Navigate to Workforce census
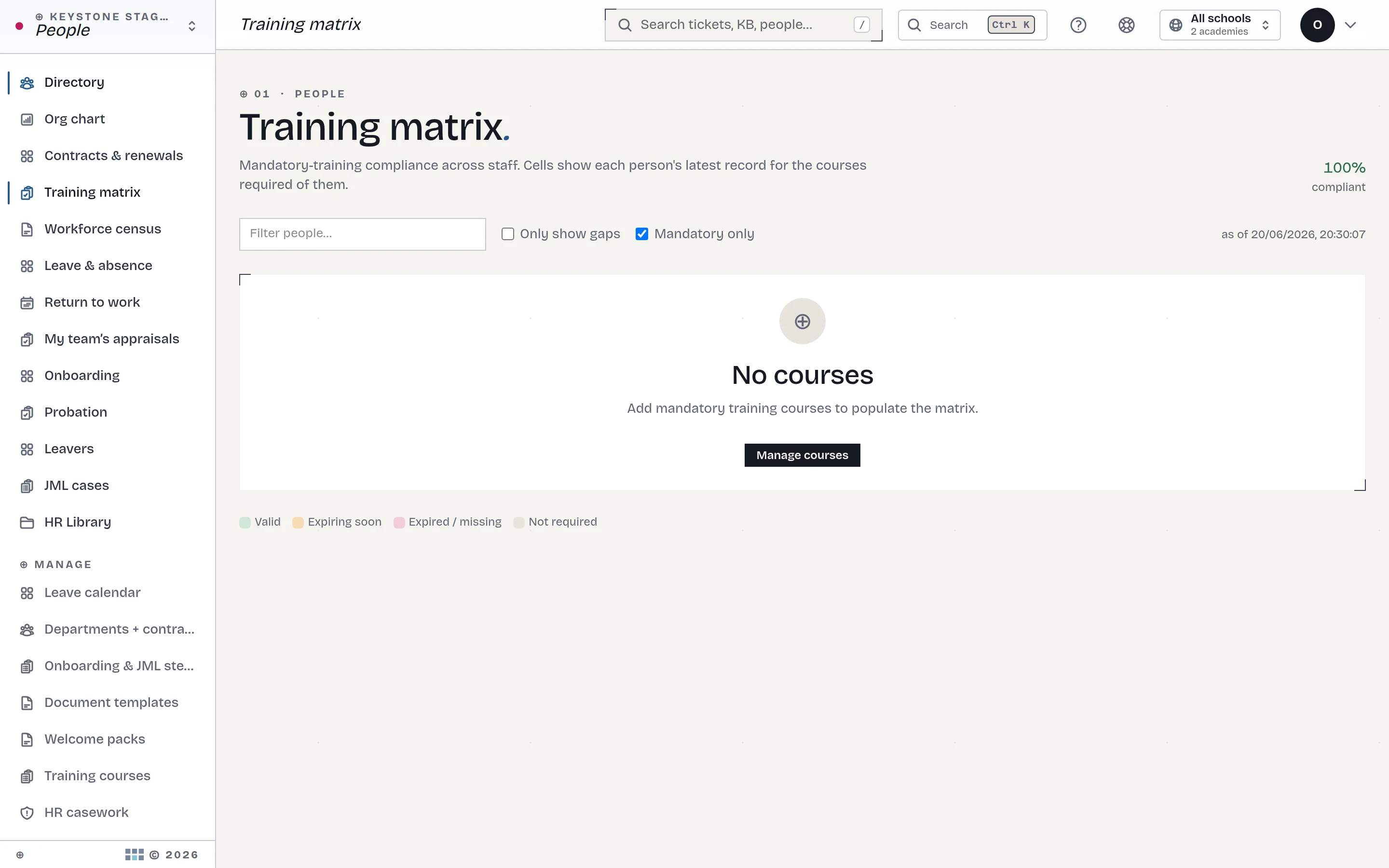This screenshot has width=1389, height=868. coord(103,230)
